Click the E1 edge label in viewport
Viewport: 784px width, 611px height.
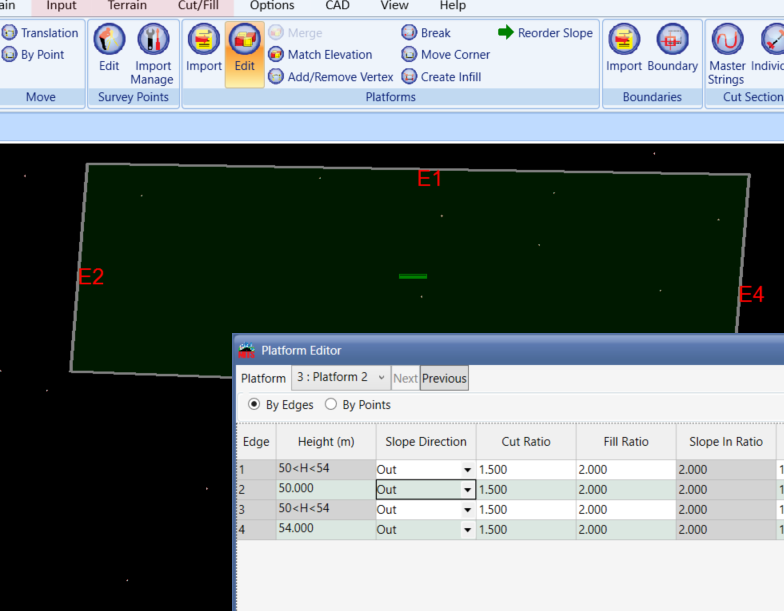[430, 178]
